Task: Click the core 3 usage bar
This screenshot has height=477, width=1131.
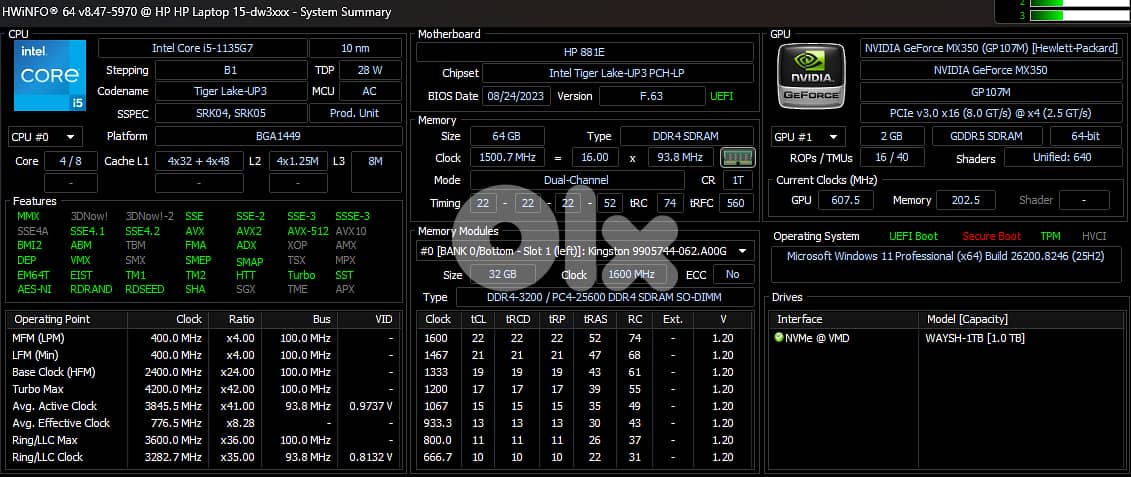Action: (x=1080, y=15)
